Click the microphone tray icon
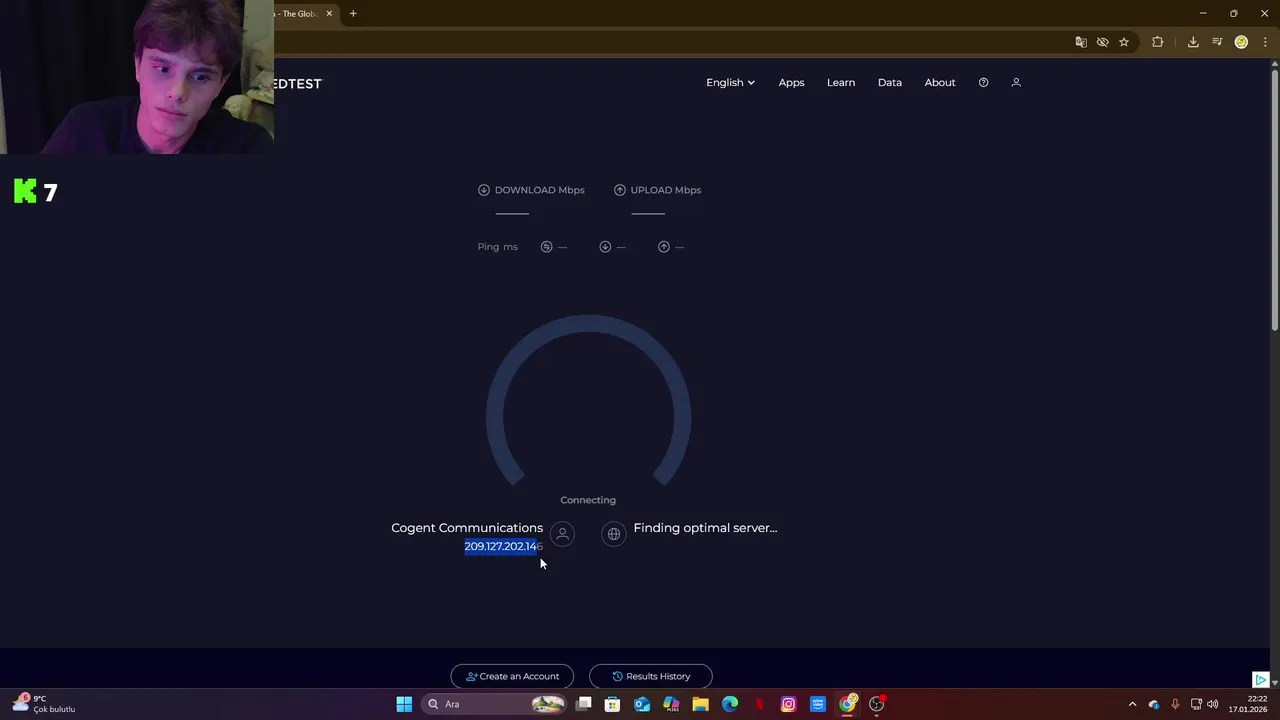This screenshot has height=720, width=1280. pyautogui.click(x=1175, y=704)
